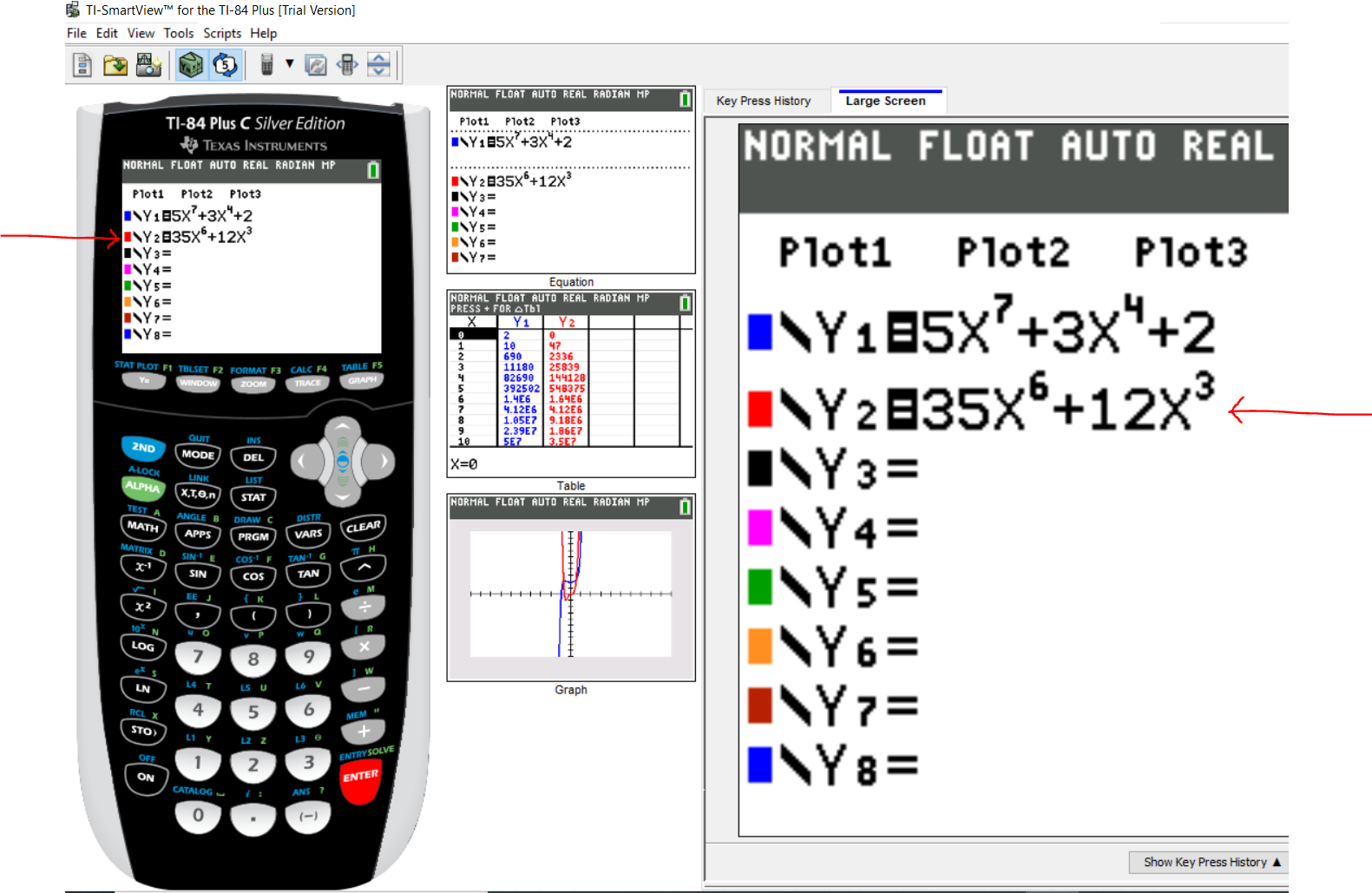This screenshot has height=893, width=1372.
Task: Toggle the green Y= cube view button
Action: pos(191,65)
